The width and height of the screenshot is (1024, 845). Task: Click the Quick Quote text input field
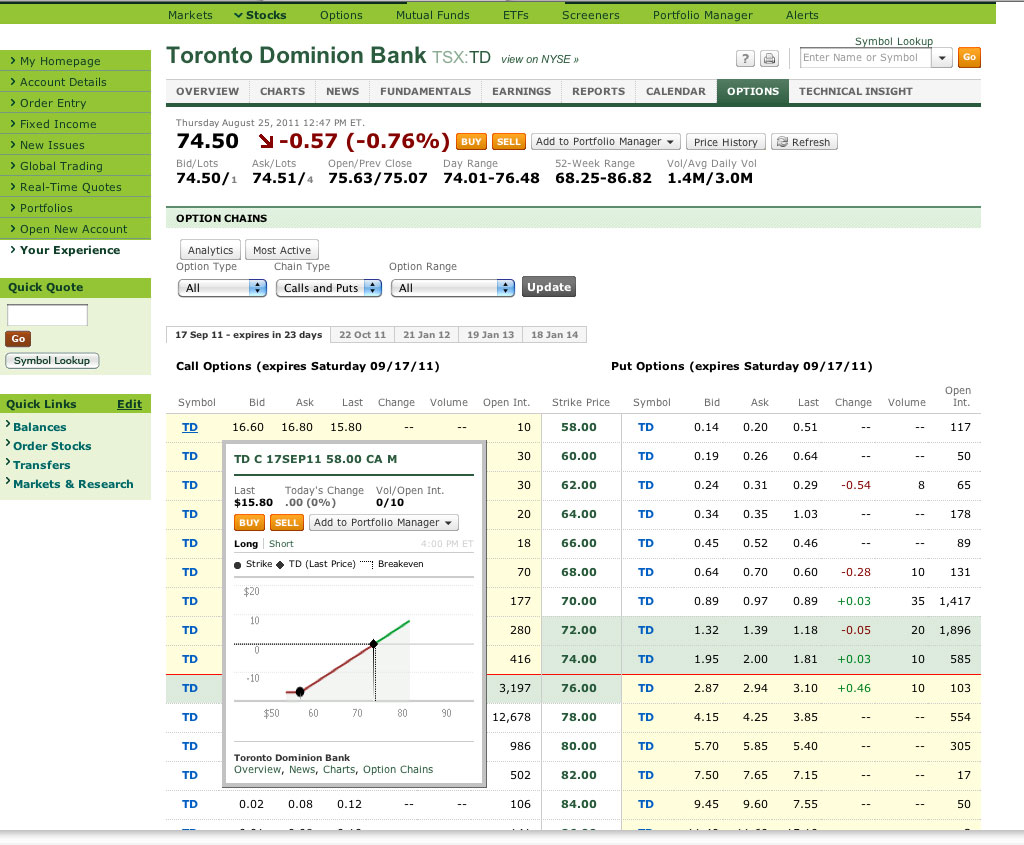47,315
